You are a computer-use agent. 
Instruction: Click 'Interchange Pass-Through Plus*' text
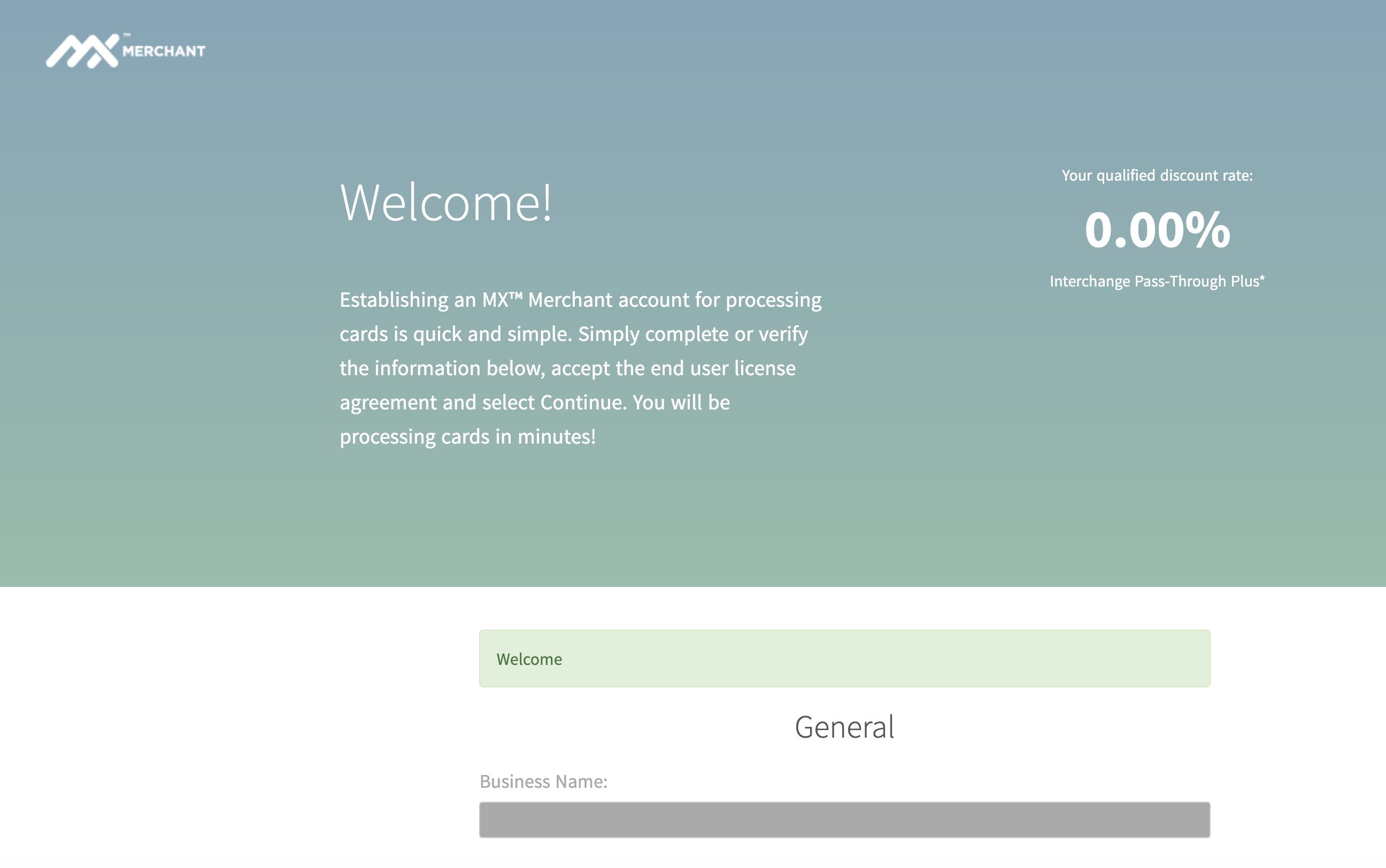coord(1157,281)
